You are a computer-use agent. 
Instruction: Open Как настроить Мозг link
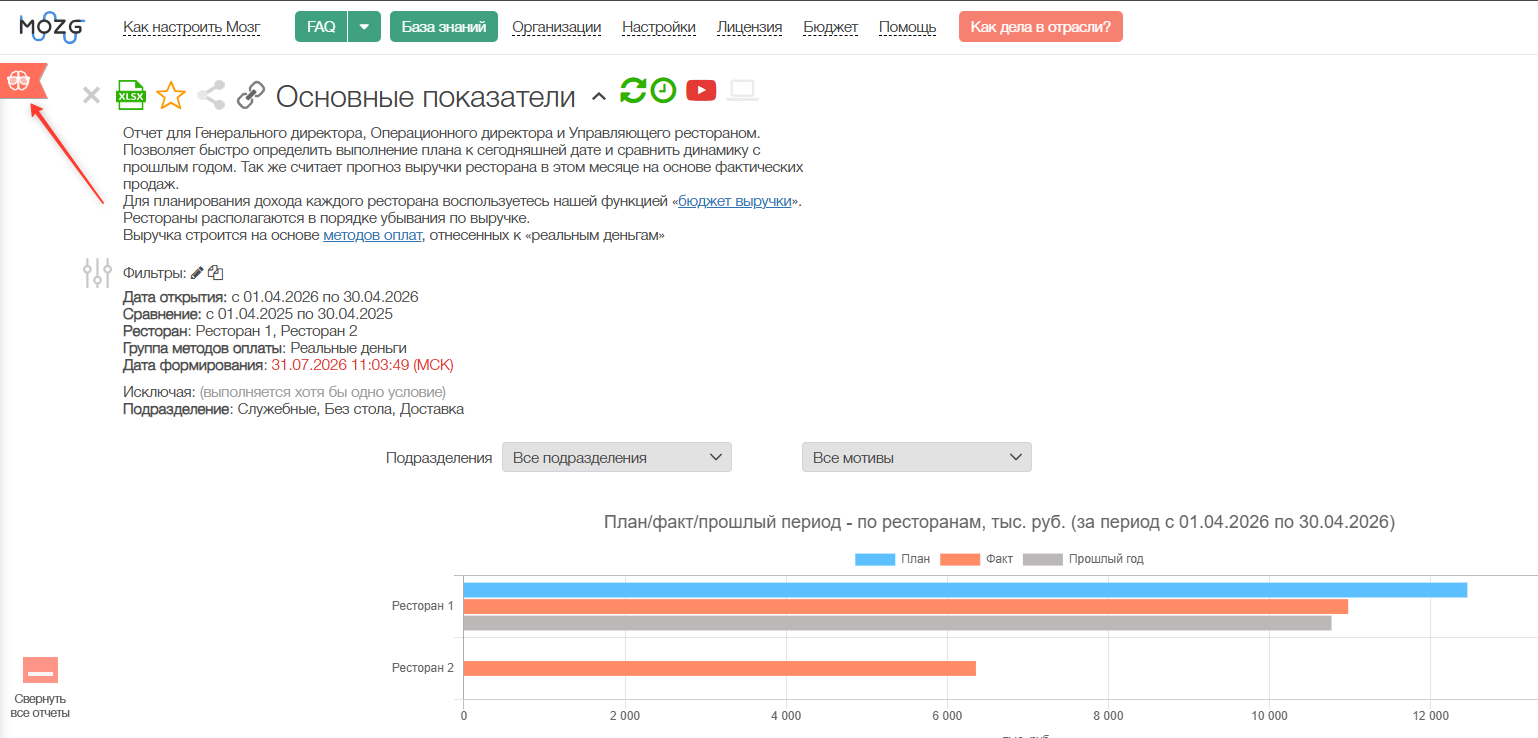tap(192, 27)
